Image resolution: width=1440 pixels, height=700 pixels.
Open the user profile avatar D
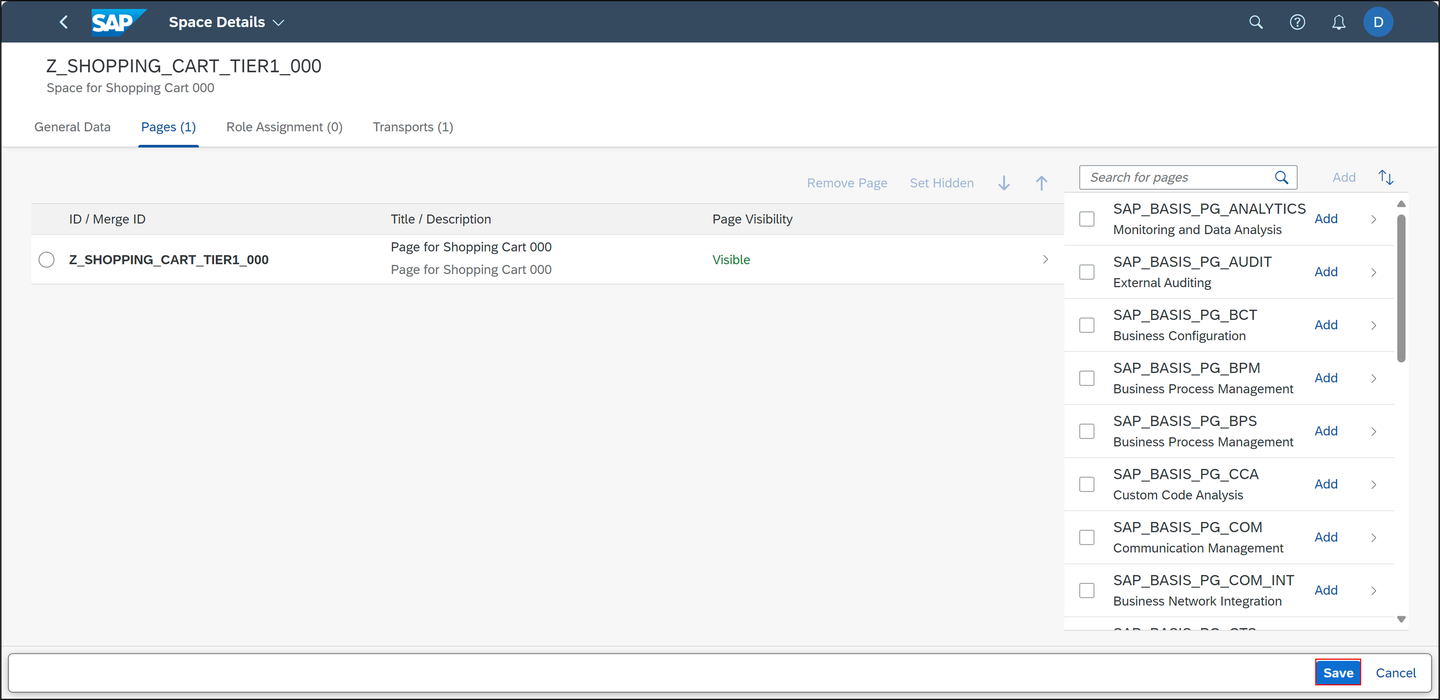click(1378, 22)
